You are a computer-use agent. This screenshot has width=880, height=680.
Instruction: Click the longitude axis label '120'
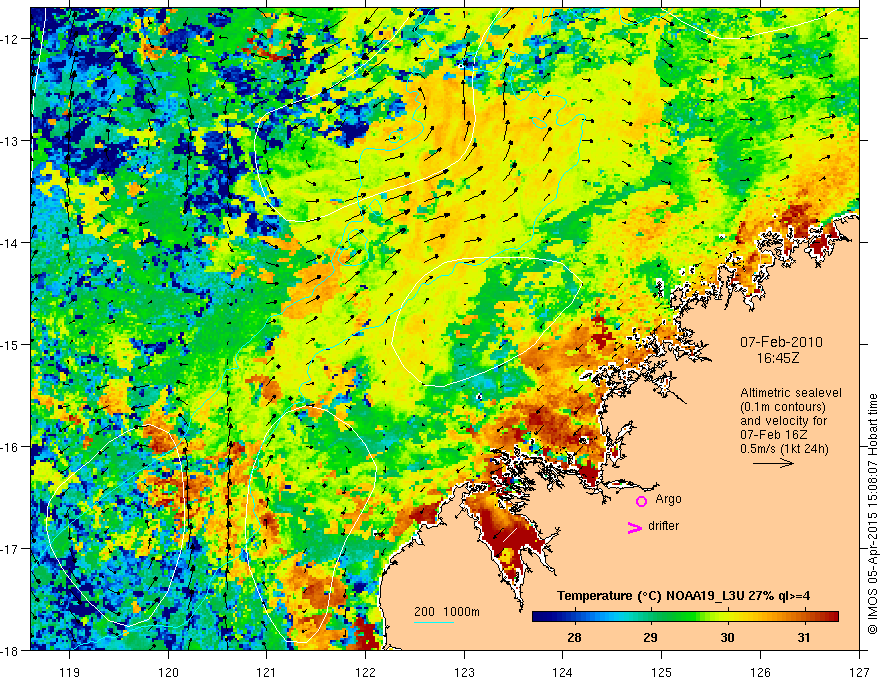pyautogui.click(x=168, y=672)
